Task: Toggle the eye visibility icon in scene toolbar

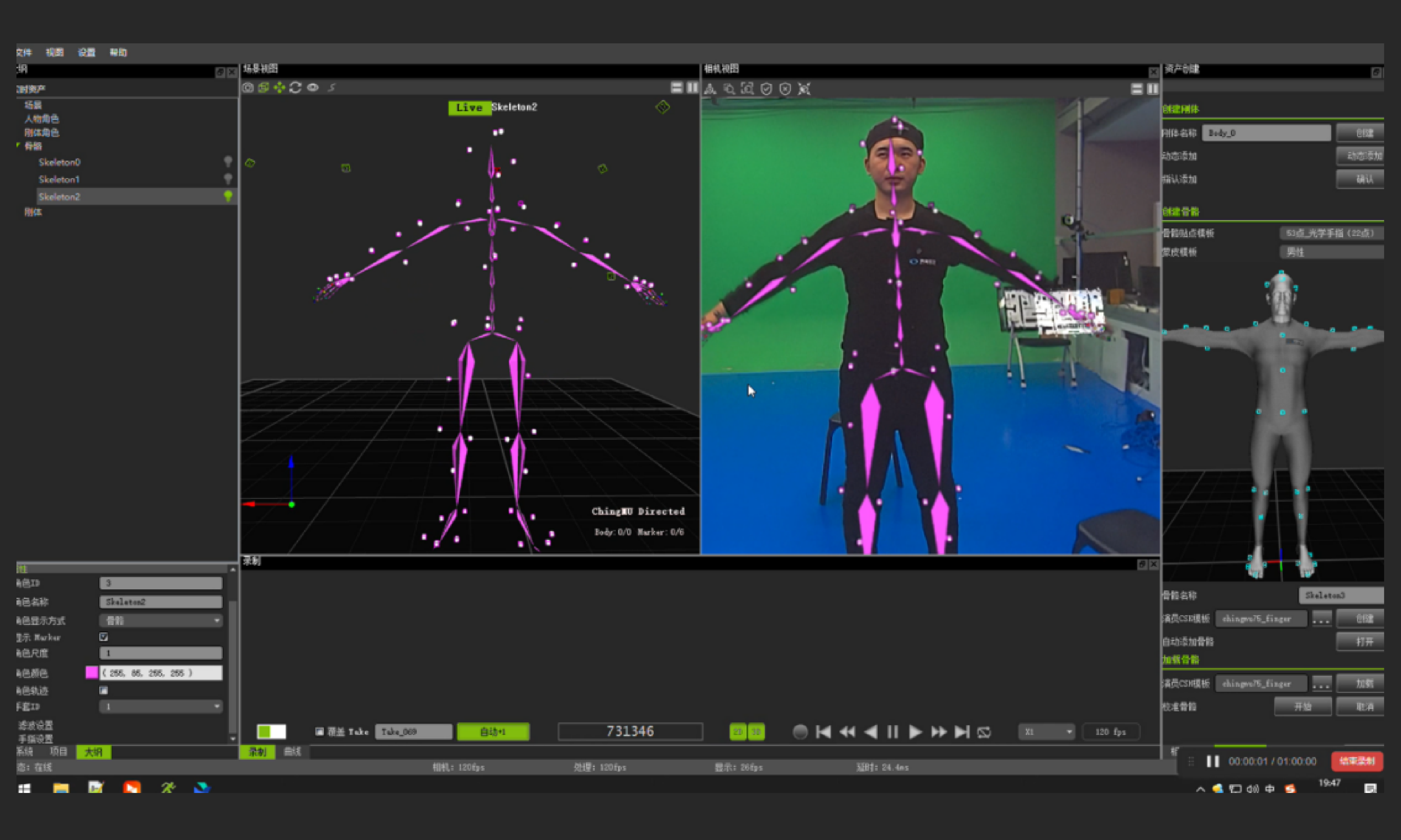Action: [x=313, y=88]
